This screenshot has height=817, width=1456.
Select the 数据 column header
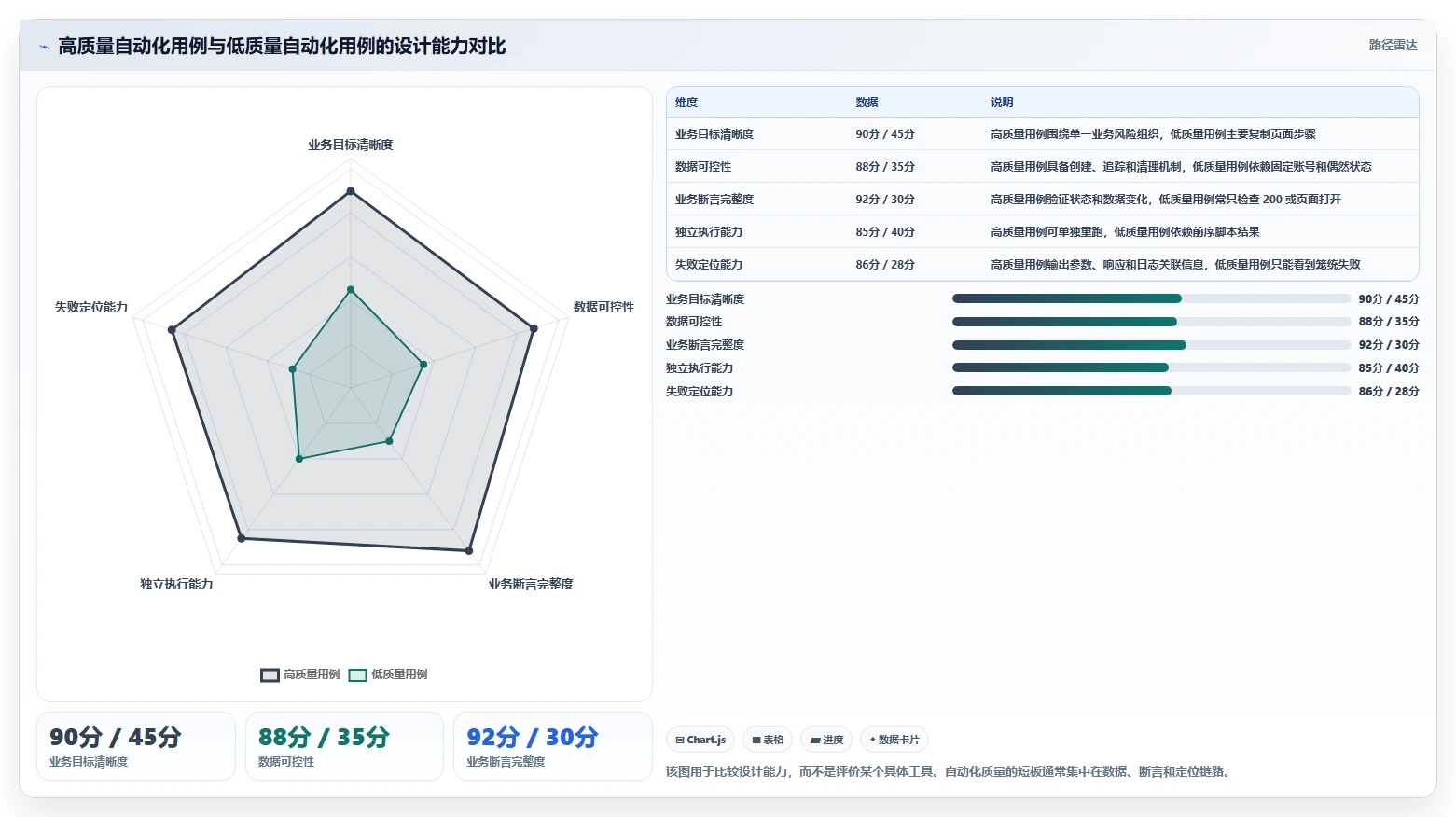[867, 103]
